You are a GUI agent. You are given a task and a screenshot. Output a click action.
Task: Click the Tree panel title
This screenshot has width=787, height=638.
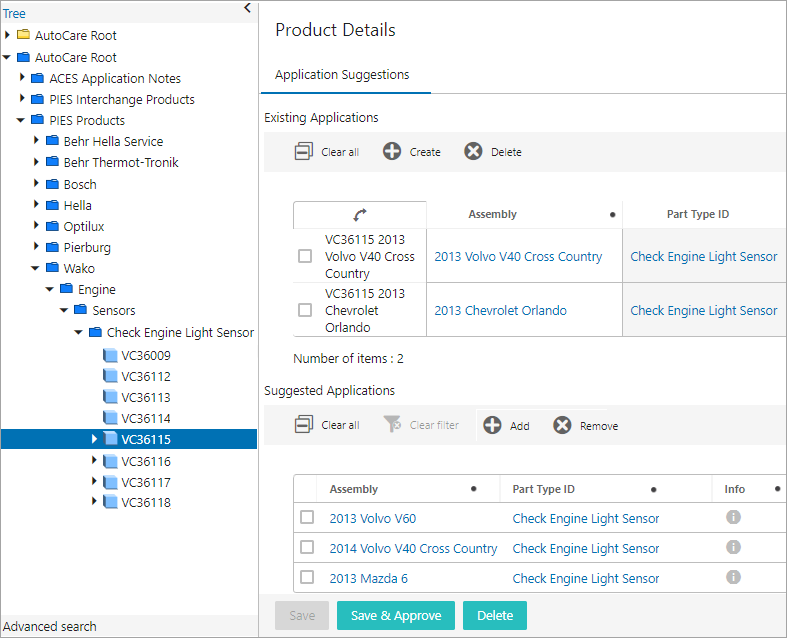(14, 14)
